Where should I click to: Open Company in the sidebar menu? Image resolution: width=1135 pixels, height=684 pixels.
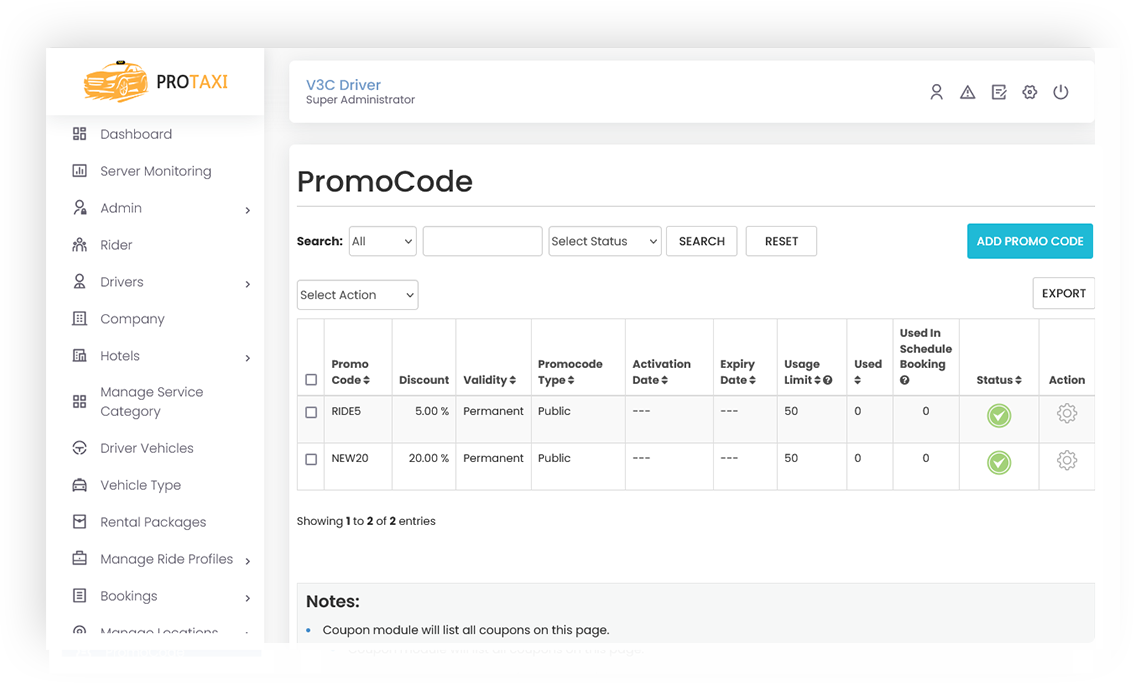[132, 318]
